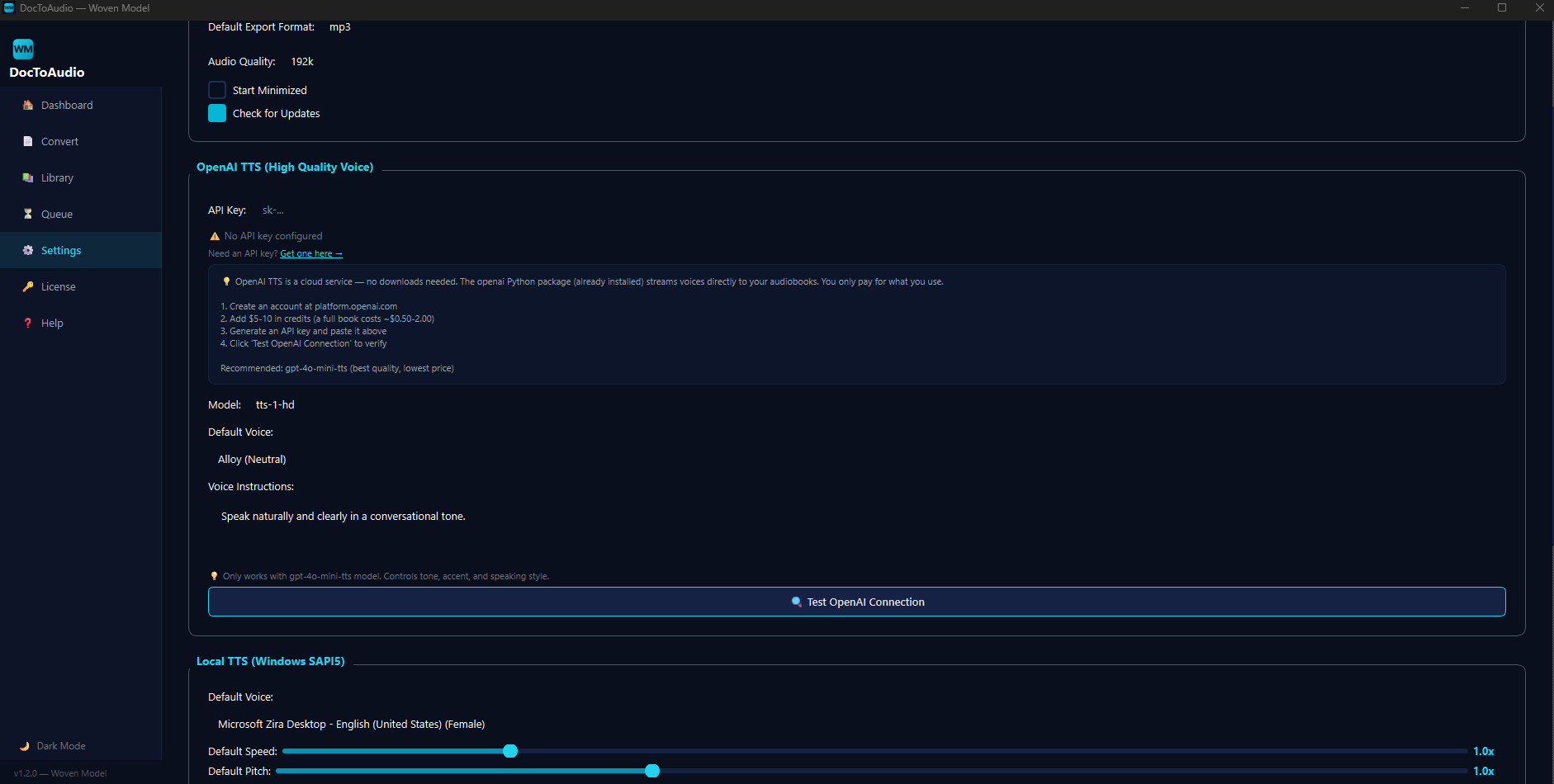This screenshot has height=784, width=1554.
Task: Click the Dark Mode moon icon
Action: pyautogui.click(x=25, y=746)
